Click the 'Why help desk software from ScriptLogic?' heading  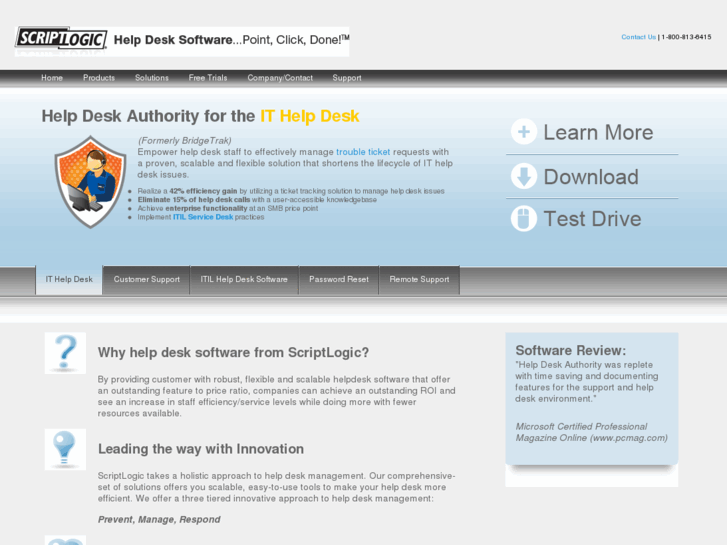[233, 353]
